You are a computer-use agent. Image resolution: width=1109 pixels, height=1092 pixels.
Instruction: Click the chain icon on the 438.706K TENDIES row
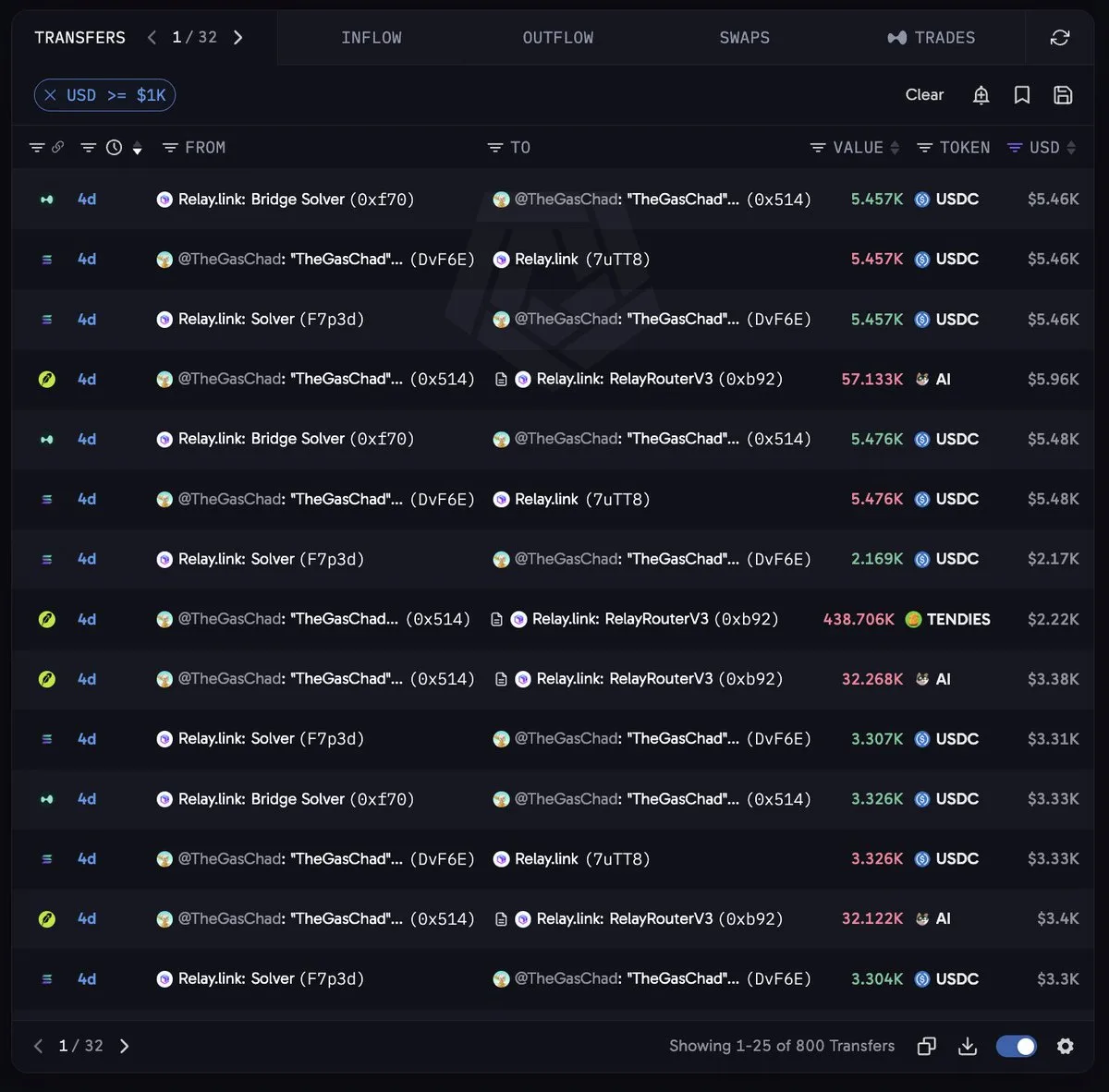(x=47, y=619)
